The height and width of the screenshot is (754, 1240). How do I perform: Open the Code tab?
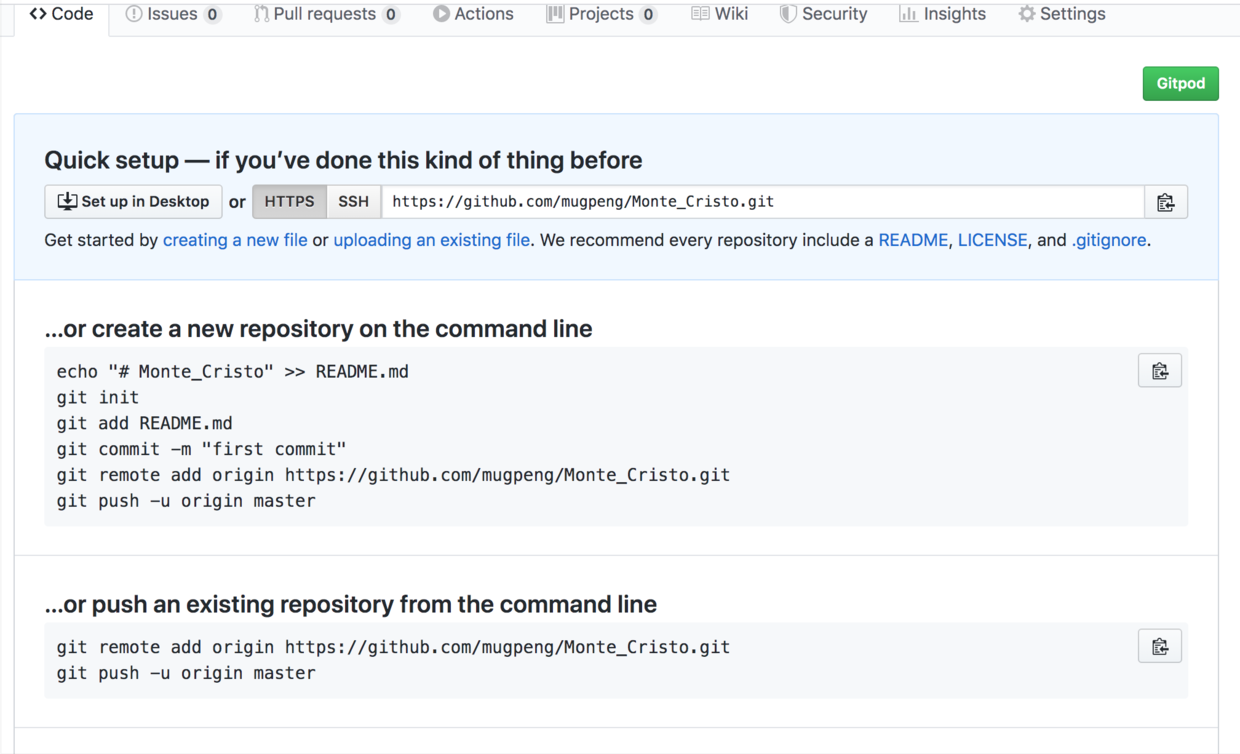(61, 14)
